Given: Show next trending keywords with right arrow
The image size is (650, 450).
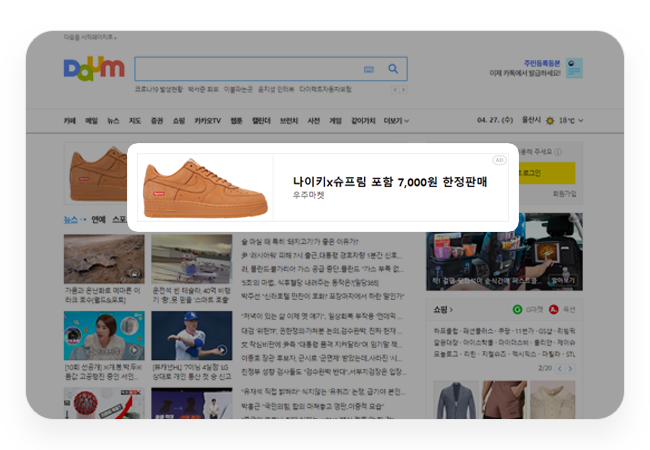Looking at the screenshot, I should pos(403,90).
